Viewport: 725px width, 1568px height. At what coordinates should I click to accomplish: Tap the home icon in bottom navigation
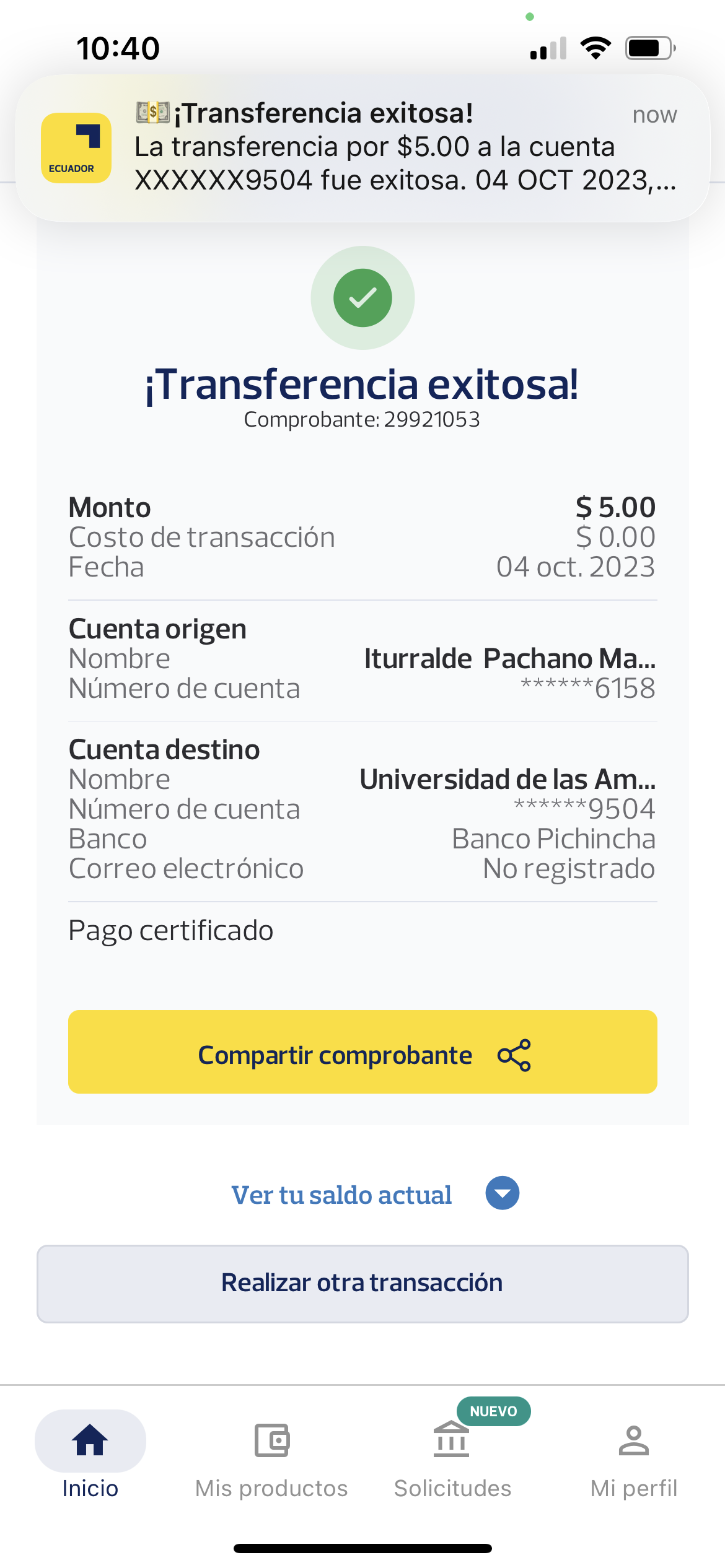[x=90, y=1440]
